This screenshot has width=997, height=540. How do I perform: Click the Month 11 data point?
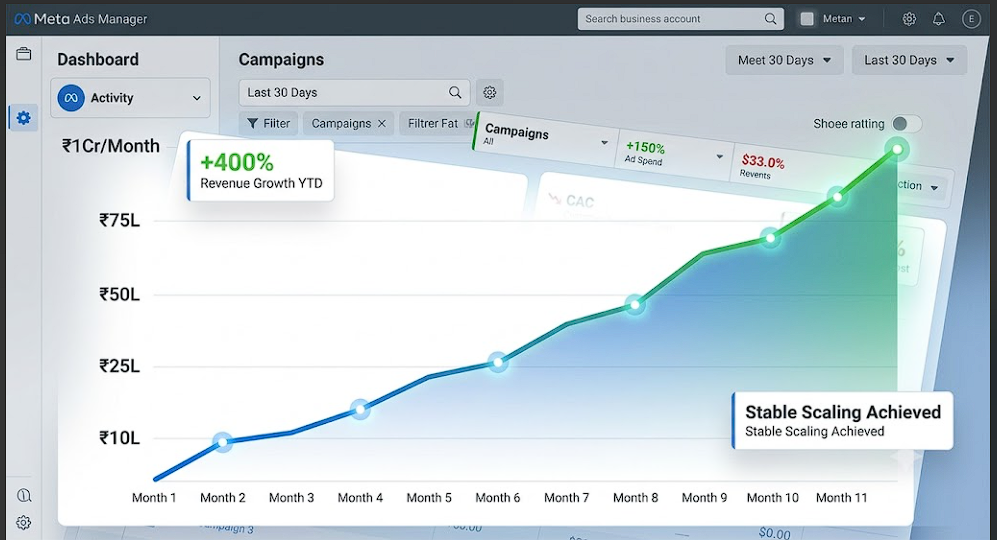[837, 197]
